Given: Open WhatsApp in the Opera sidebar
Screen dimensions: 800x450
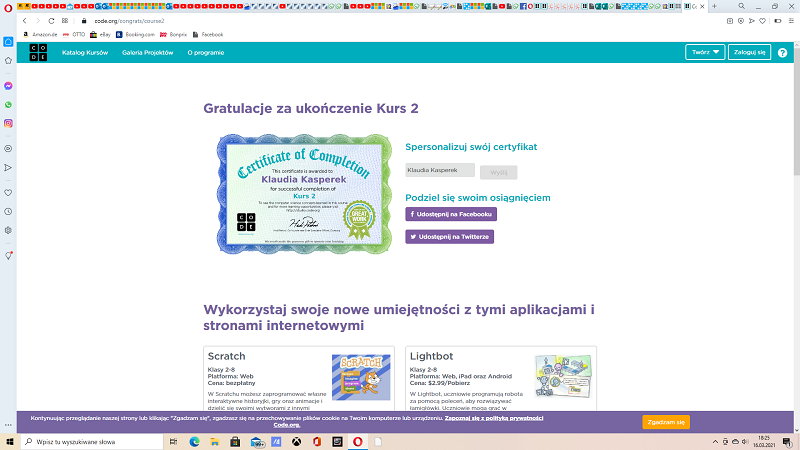Looking at the screenshot, I should (x=8, y=104).
